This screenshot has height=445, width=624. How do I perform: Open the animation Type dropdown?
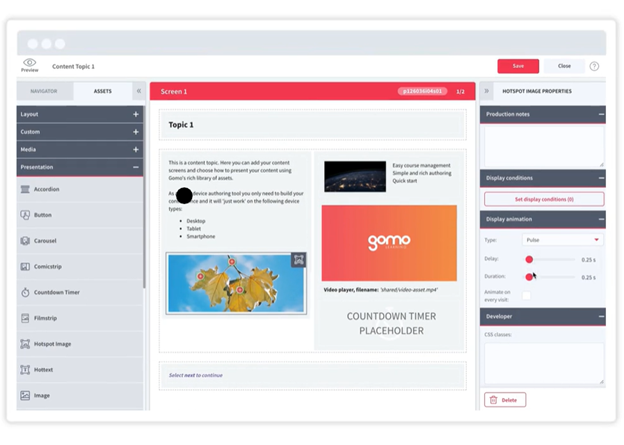(562, 240)
